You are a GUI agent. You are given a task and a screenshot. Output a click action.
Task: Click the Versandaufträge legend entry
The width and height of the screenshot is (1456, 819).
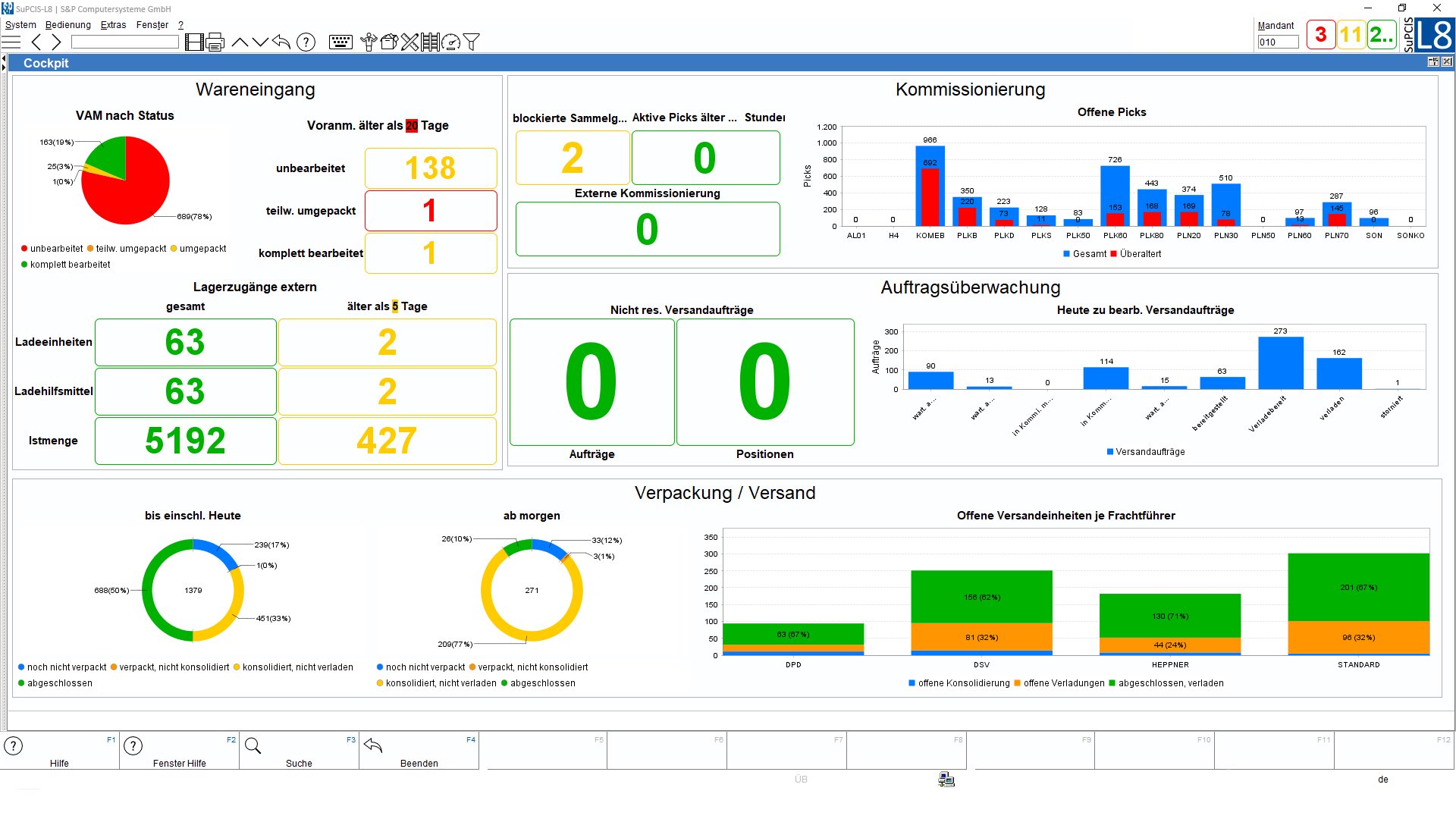point(1145,452)
